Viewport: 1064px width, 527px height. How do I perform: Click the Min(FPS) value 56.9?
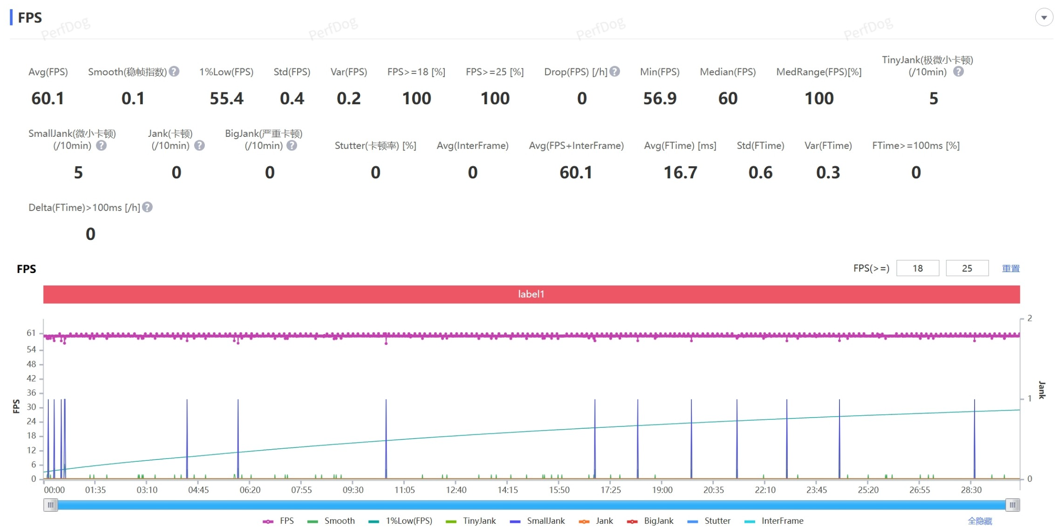660,98
